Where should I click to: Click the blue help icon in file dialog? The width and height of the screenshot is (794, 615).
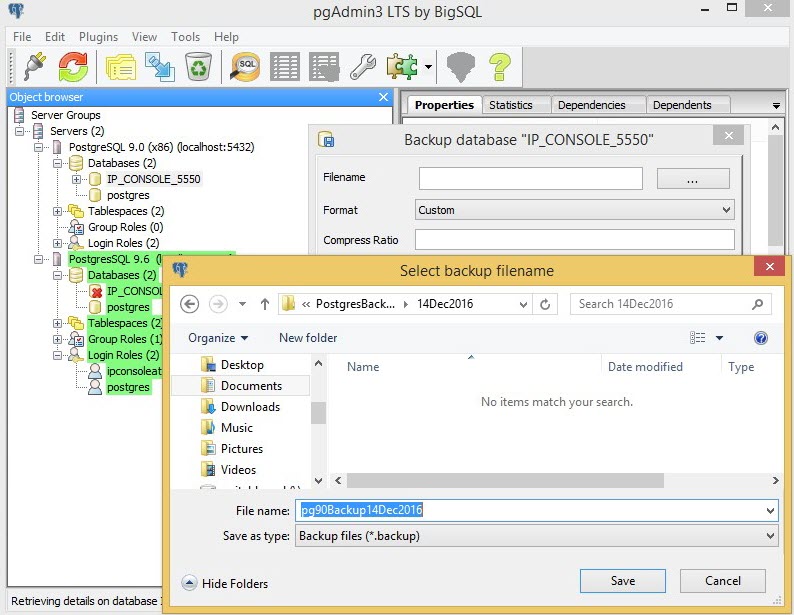[761, 338]
